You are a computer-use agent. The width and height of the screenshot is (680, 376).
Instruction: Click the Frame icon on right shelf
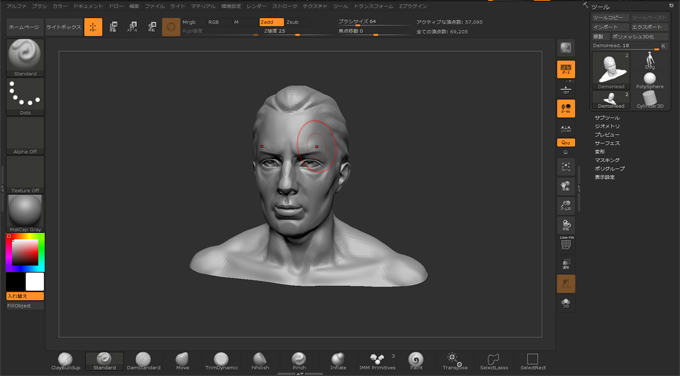point(566,167)
